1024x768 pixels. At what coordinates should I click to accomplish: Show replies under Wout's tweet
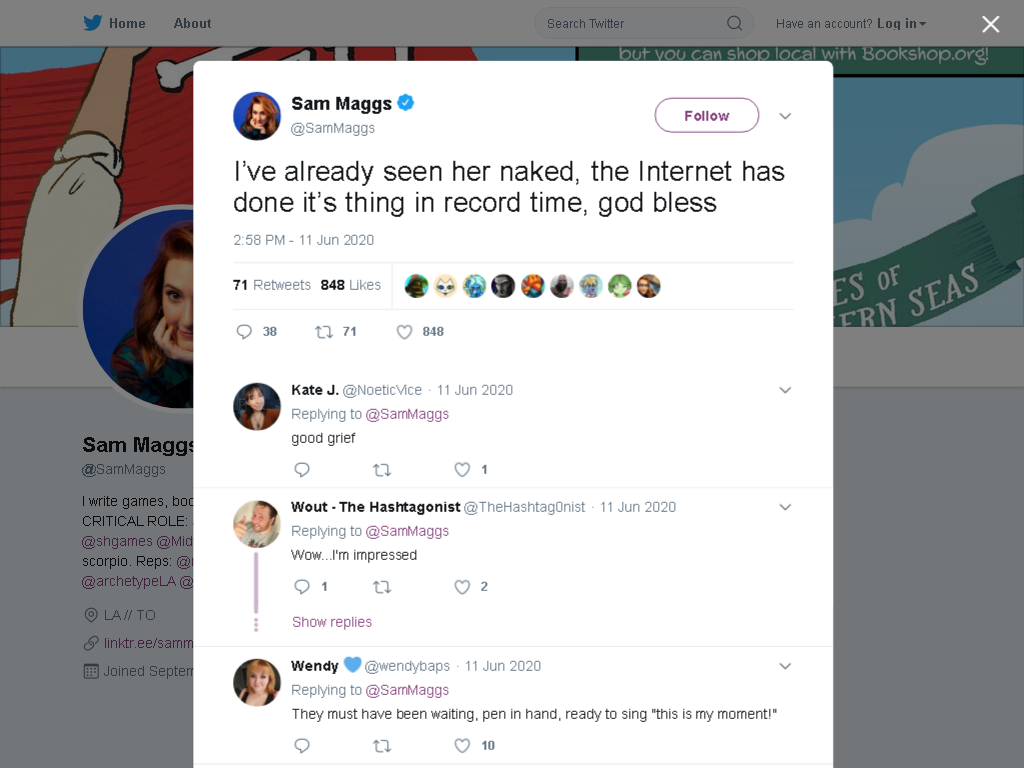pyautogui.click(x=332, y=622)
